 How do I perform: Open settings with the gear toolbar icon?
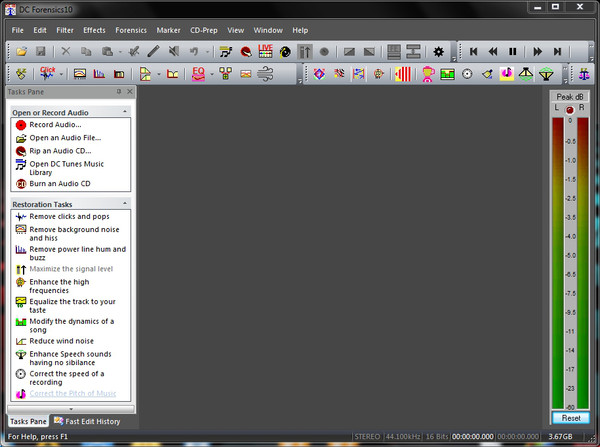(x=438, y=51)
